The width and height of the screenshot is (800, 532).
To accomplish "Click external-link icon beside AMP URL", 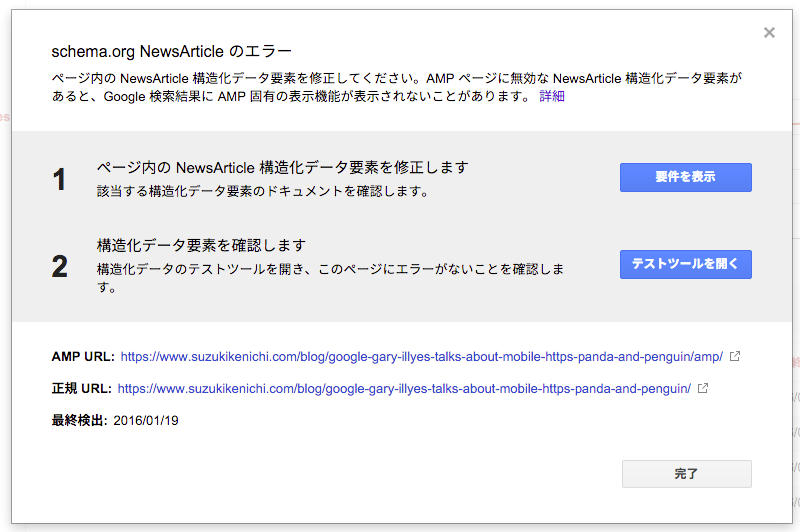I will point(735,356).
